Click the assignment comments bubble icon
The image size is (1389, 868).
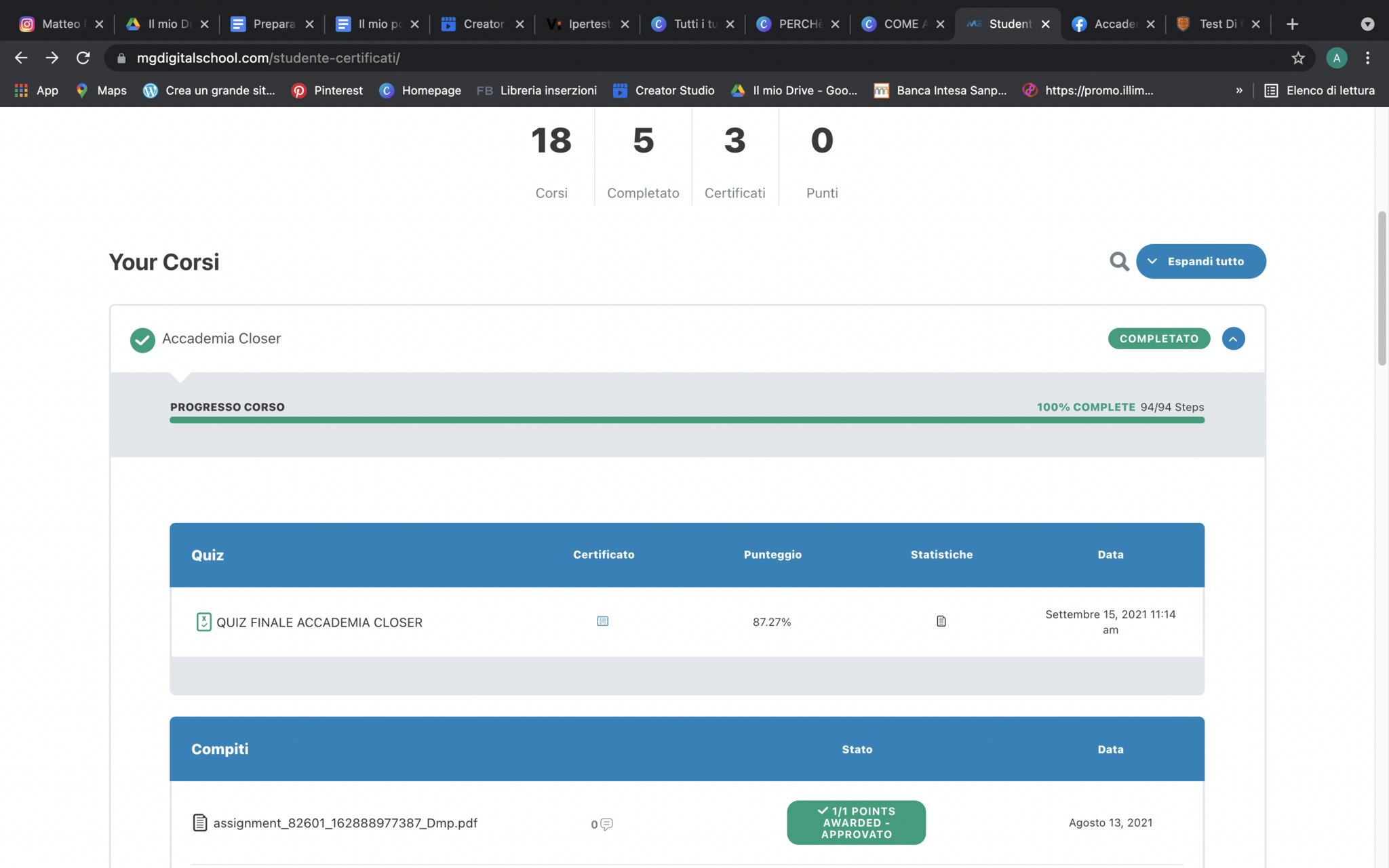[606, 824]
